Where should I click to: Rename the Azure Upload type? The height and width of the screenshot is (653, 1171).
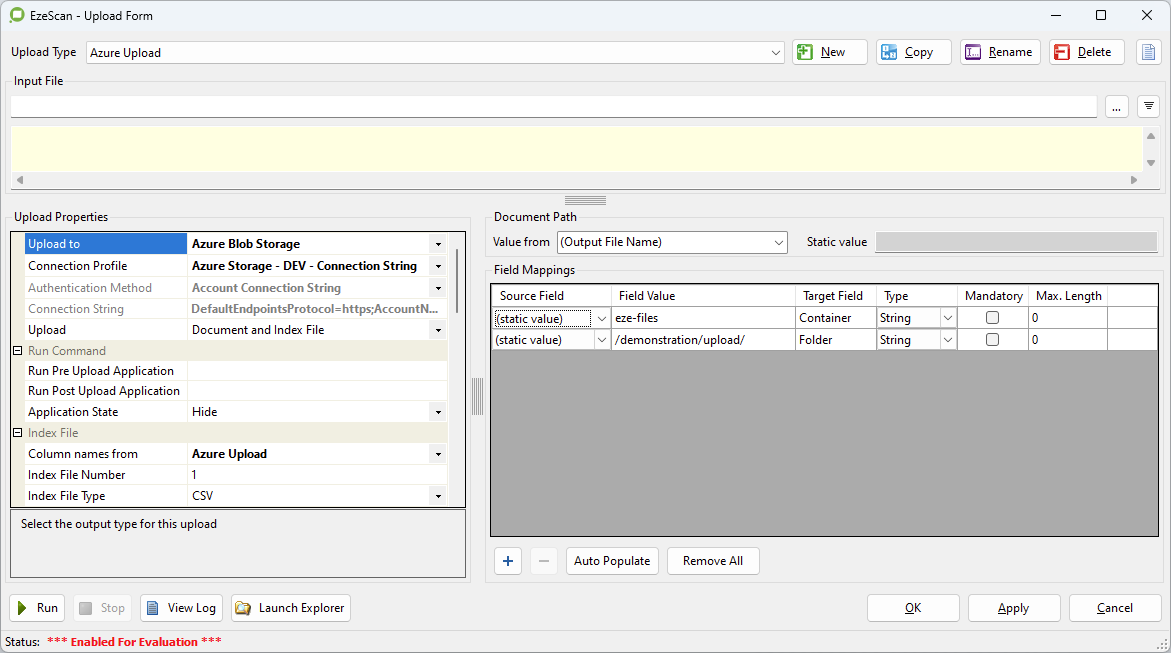1000,52
